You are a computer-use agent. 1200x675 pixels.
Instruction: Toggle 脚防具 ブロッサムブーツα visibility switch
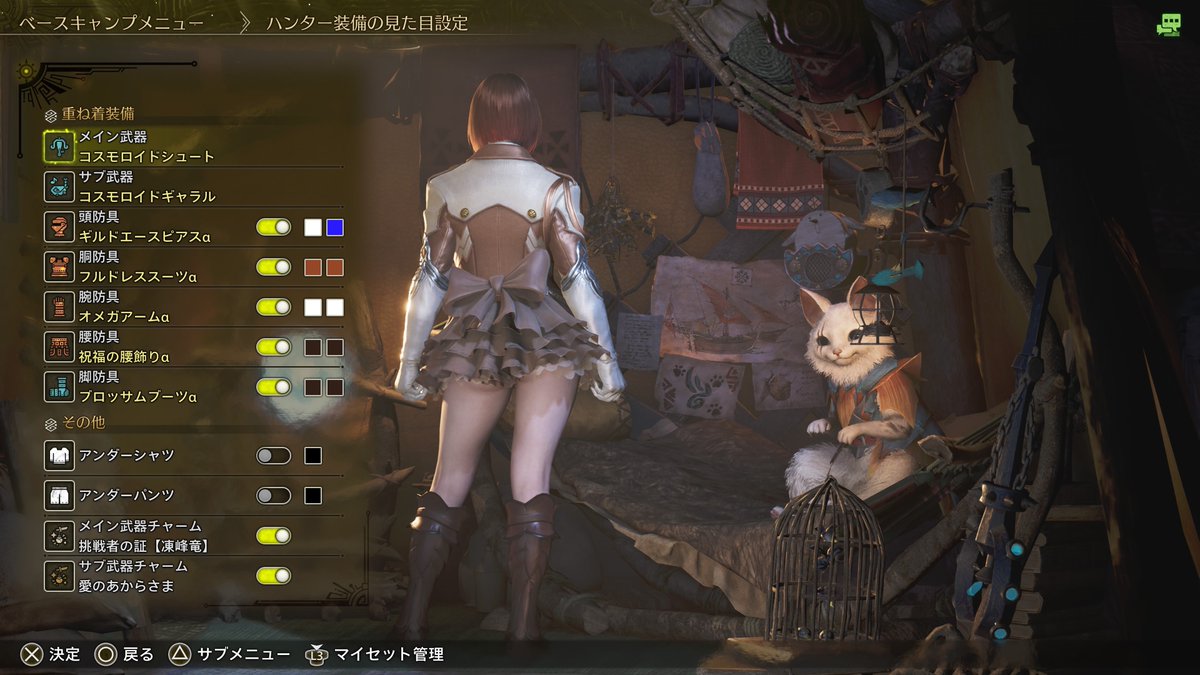pos(274,387)
